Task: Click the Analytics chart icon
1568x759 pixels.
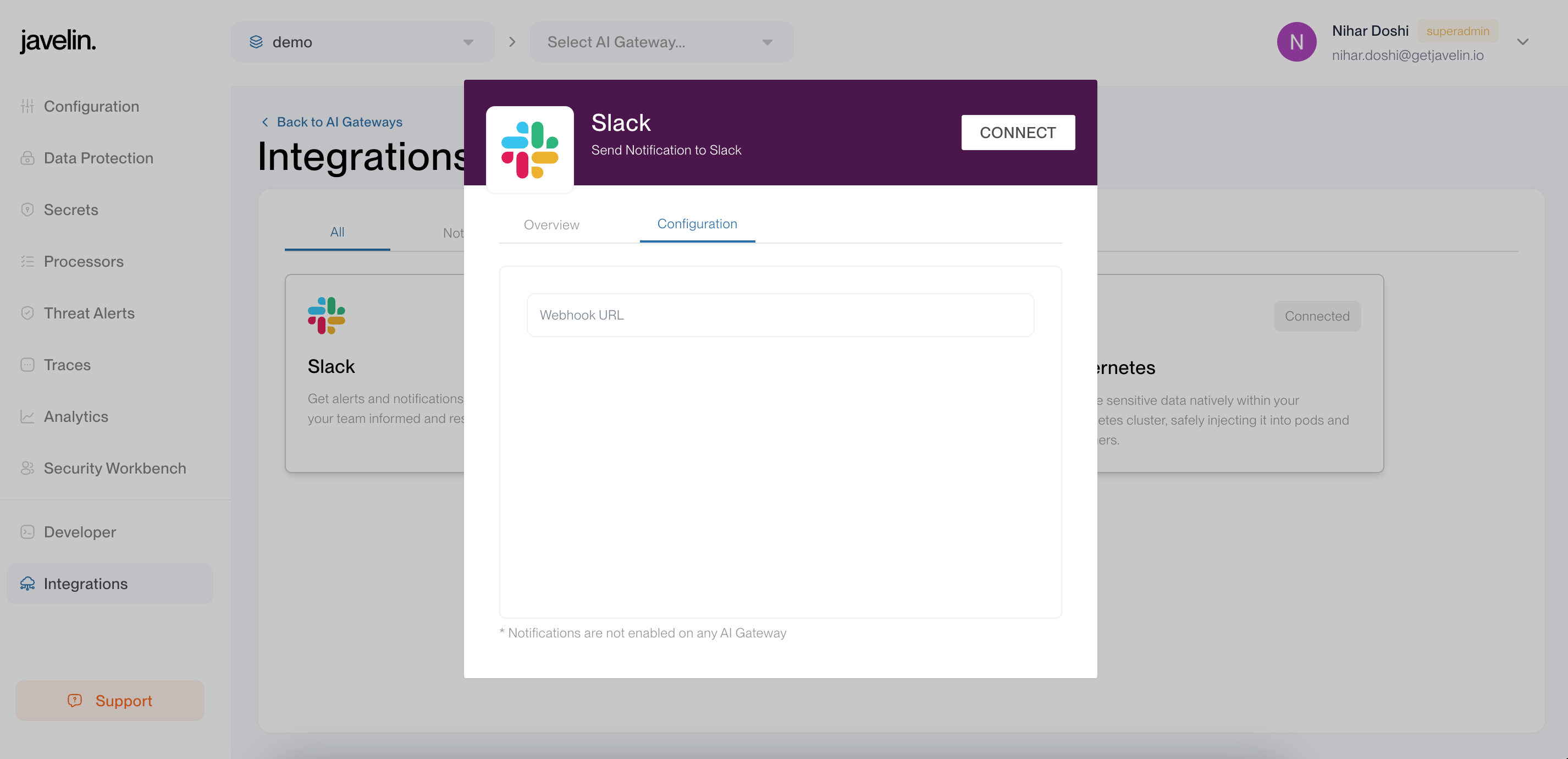Action: coord(27,417)
